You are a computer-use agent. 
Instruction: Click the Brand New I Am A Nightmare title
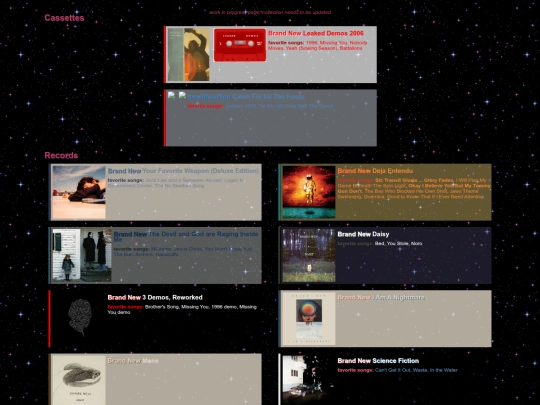point(381,298)
